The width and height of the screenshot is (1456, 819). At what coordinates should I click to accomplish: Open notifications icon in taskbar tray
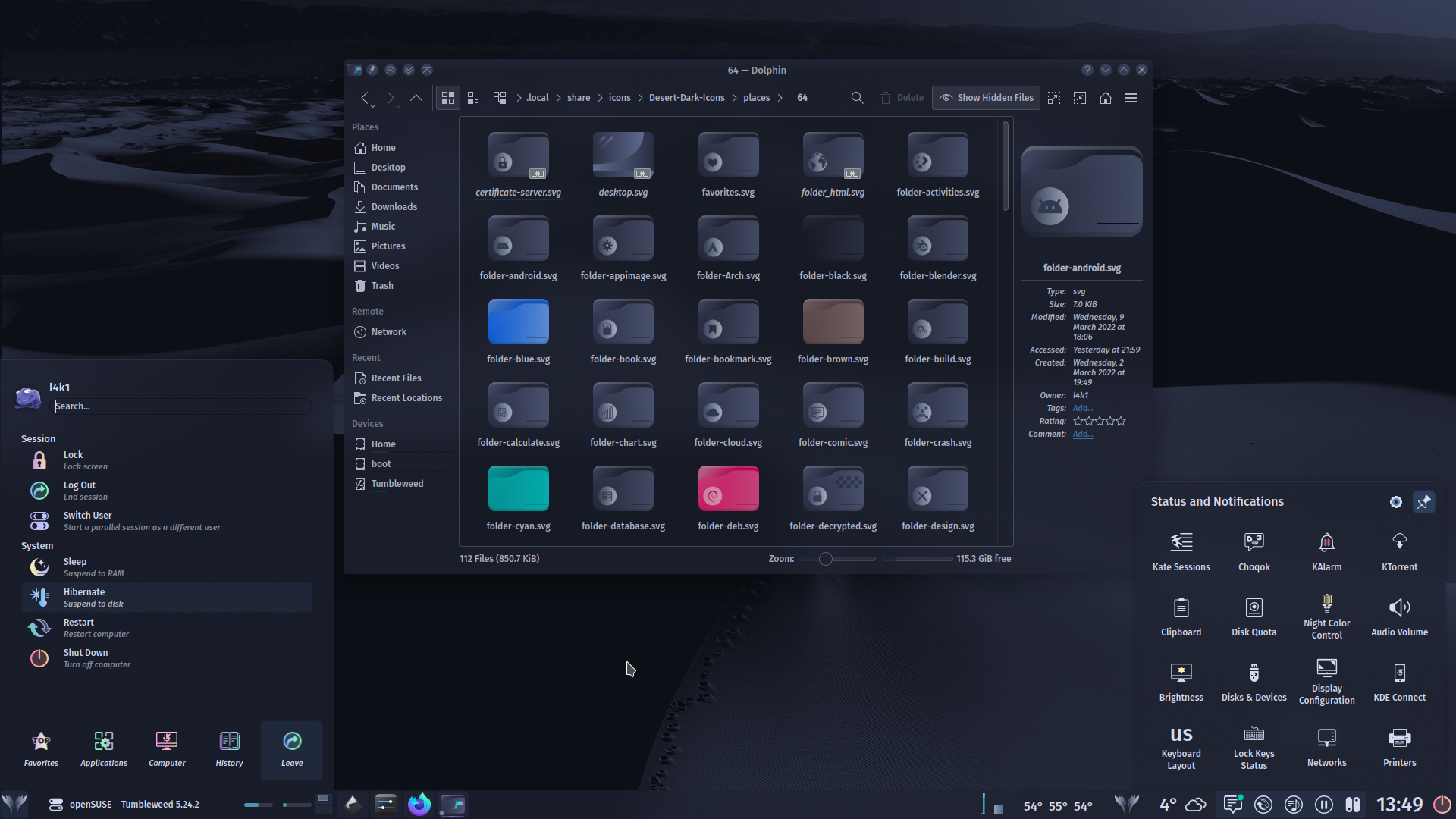pyautogui.click(x=1233, y=805)
